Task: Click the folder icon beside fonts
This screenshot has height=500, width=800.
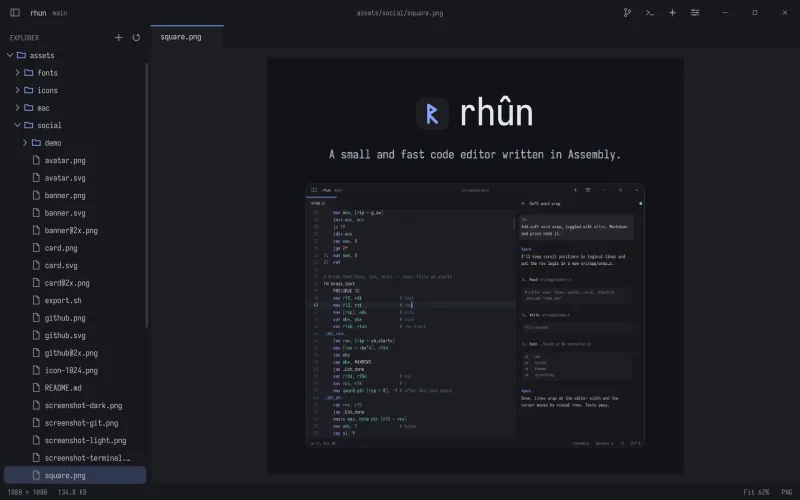Action: point(29,73)
